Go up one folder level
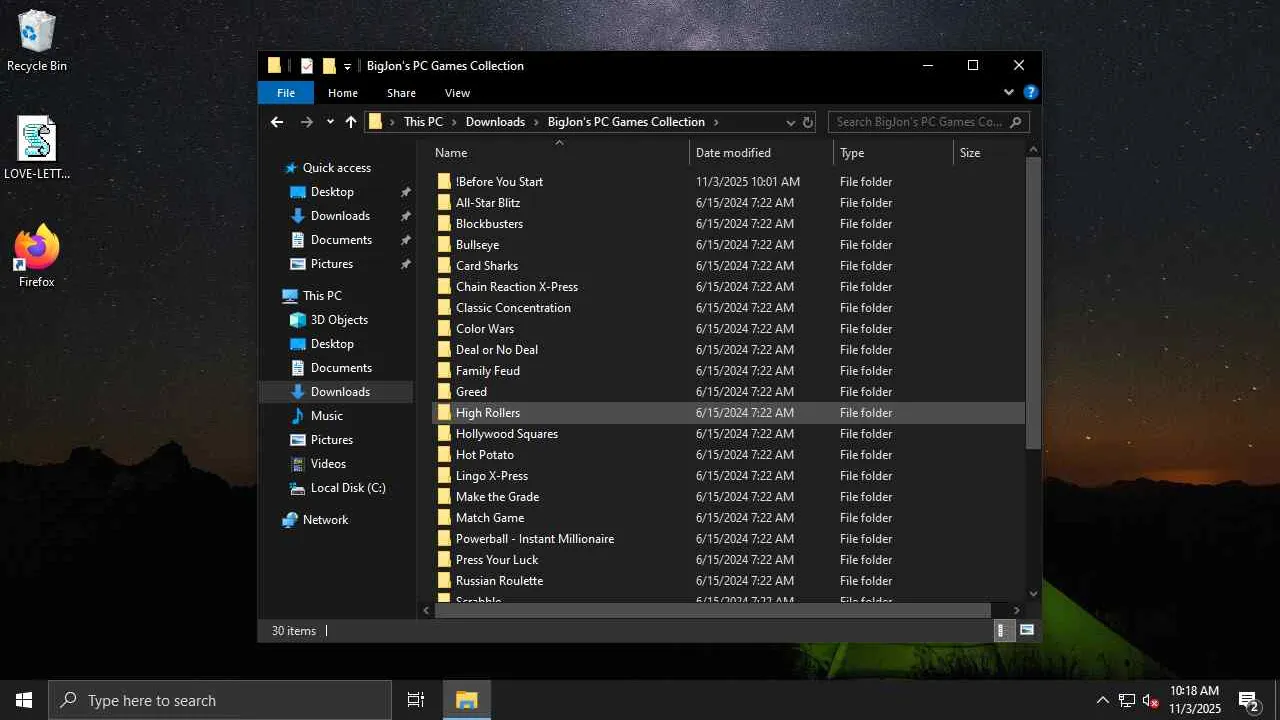The width and height of the screenshot is (1280, 720). [x=351, y=122]
